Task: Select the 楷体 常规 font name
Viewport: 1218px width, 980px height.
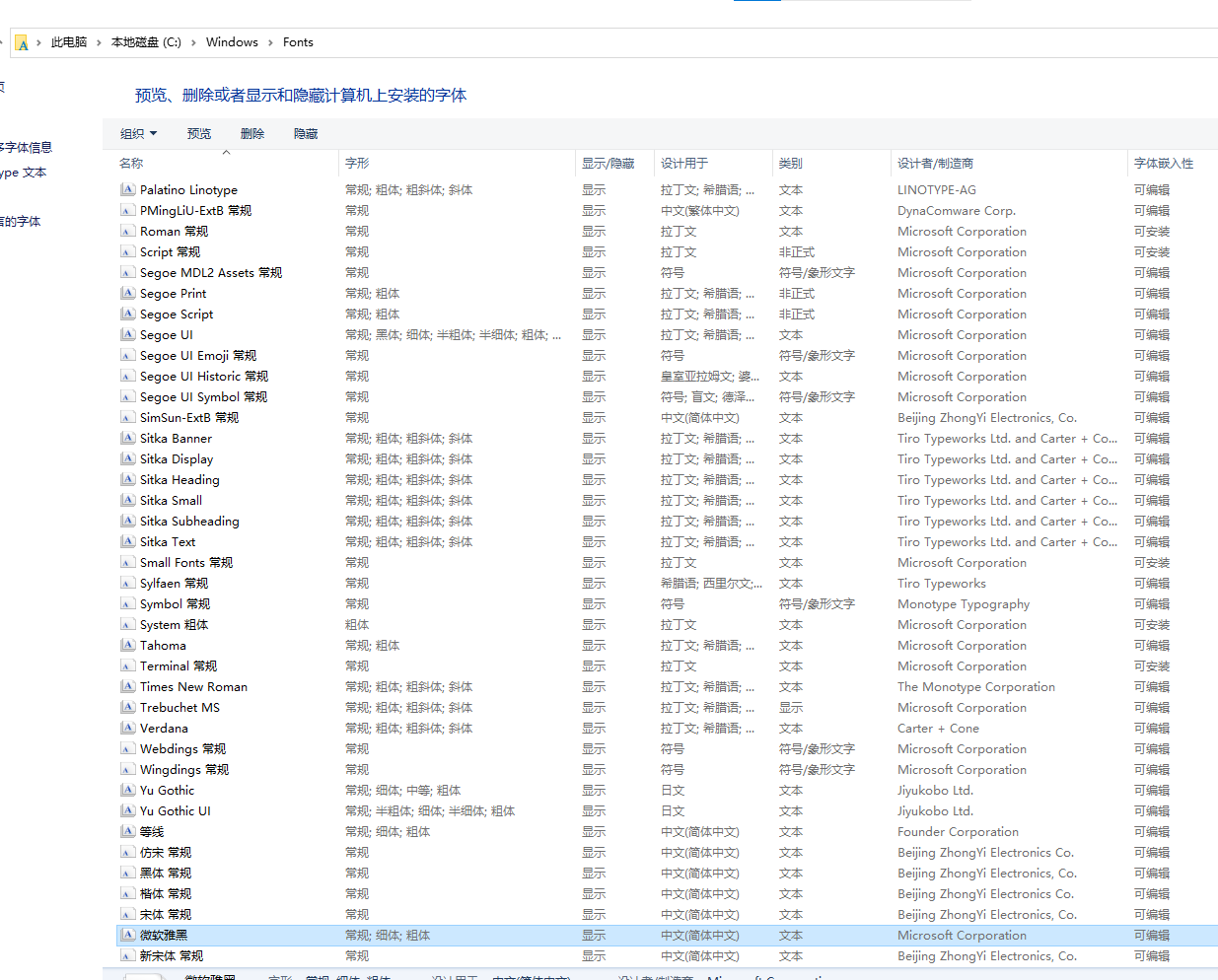Action: 166,893
